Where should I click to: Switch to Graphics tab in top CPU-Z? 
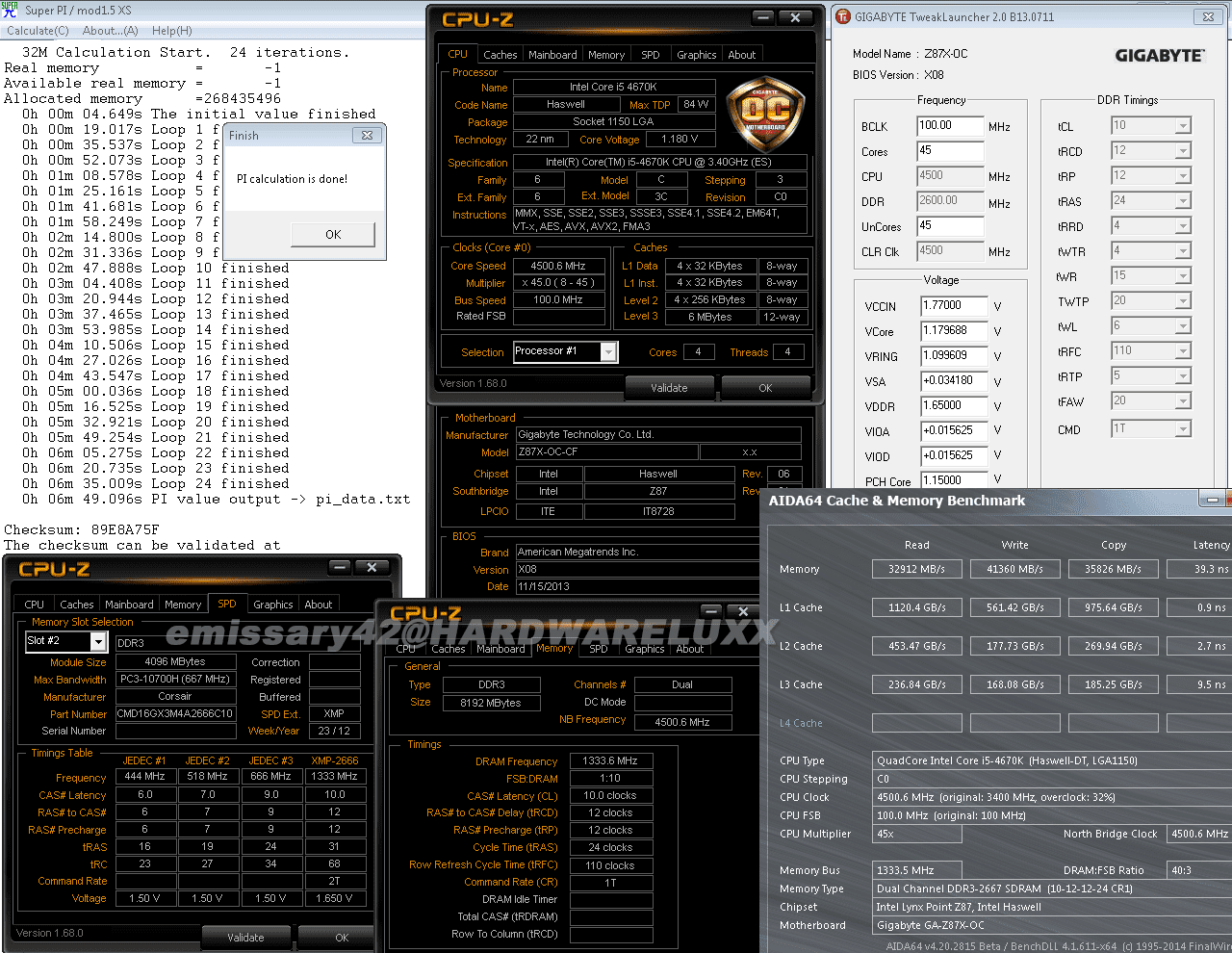point(696,55)
